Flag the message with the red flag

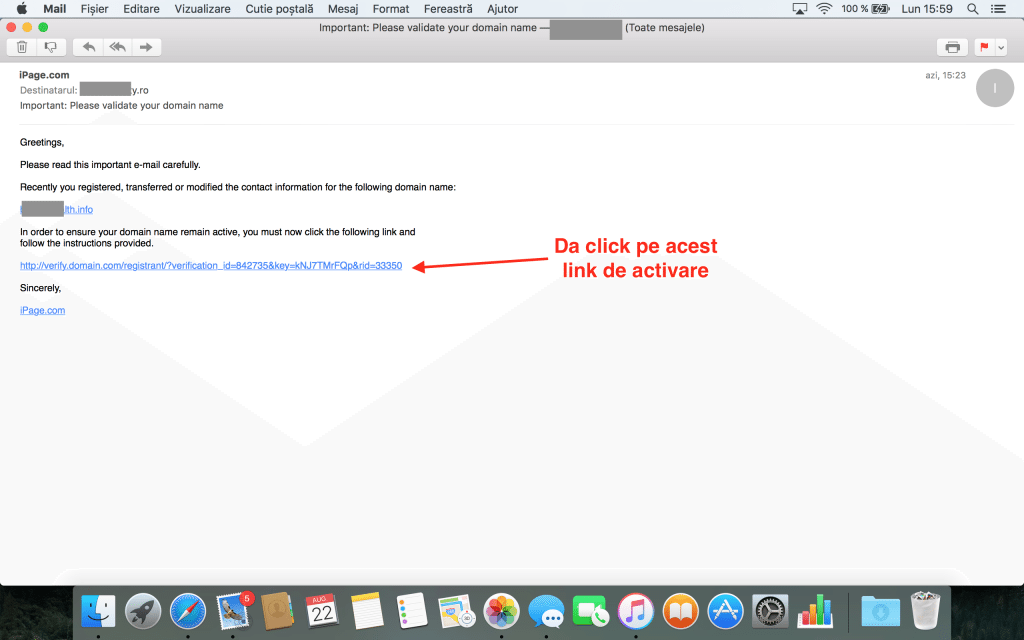tap(984, 47)
